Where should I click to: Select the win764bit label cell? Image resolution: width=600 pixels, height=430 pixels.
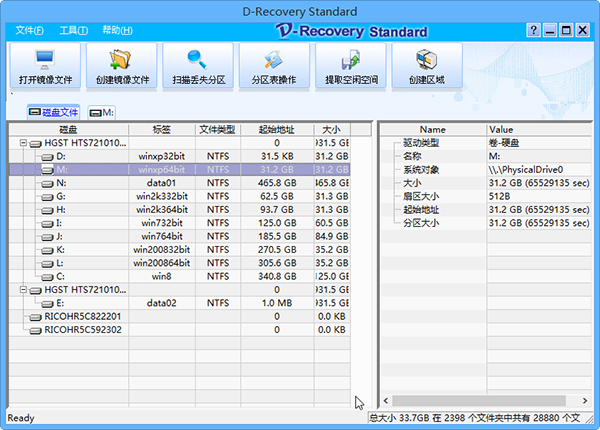click(162, 236)
